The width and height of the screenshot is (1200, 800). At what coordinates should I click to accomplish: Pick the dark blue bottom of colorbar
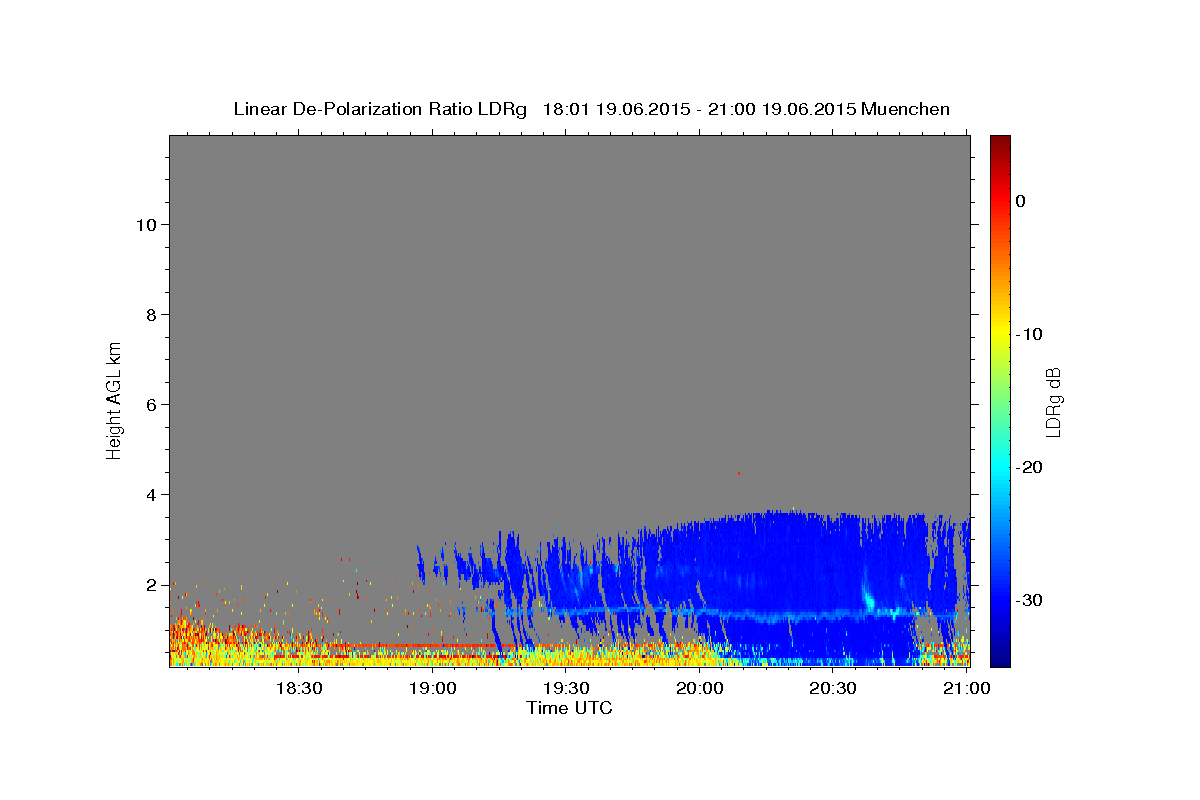(1000, 658)
